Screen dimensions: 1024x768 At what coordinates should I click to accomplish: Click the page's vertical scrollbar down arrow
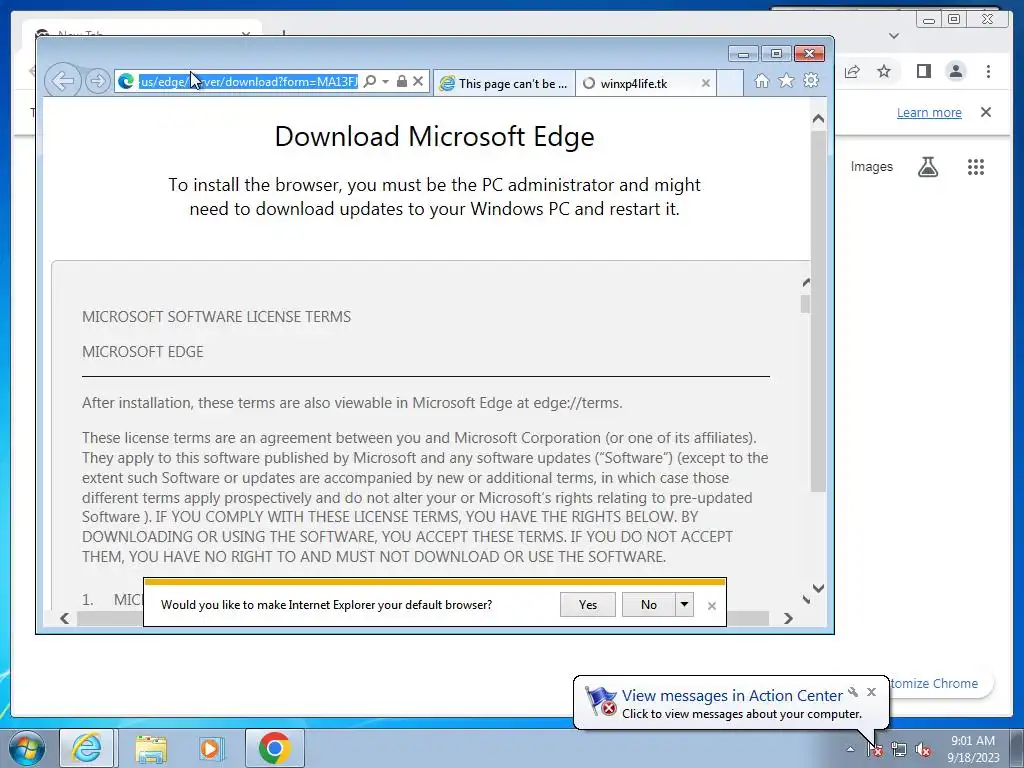pos(818,588)
